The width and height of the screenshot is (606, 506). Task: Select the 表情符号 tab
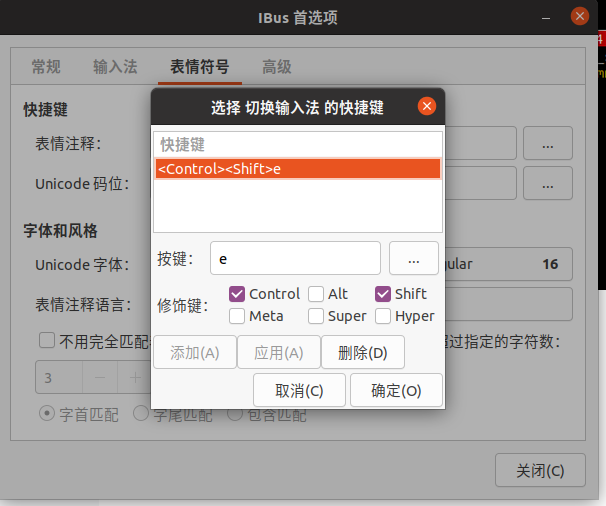coord(200,66)
